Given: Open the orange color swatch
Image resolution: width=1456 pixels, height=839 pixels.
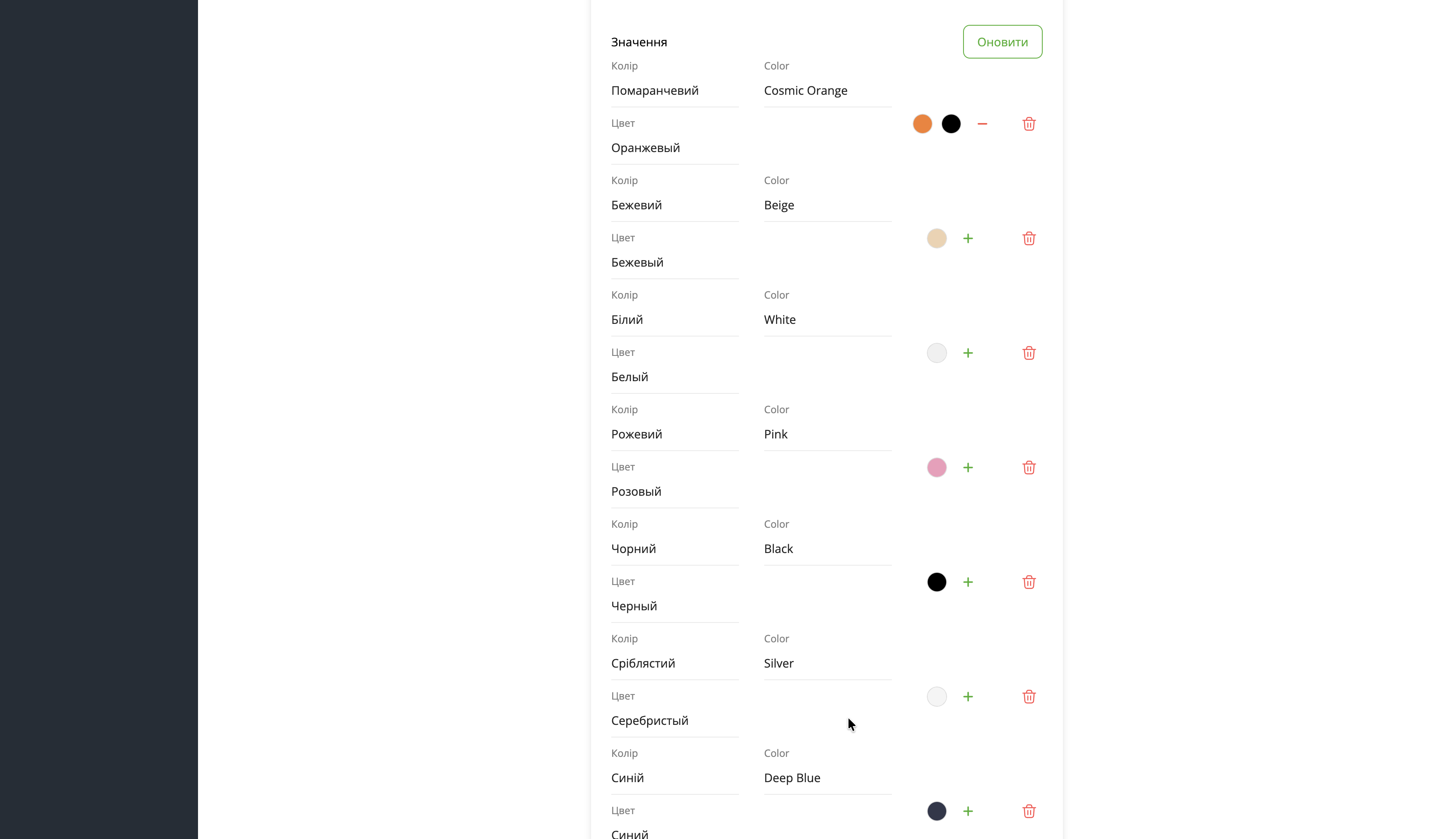Looking at the screenshot, I should click(922, 124).
